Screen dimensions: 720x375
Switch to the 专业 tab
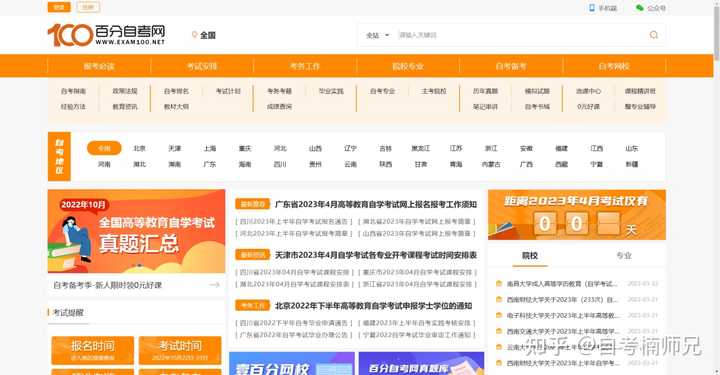tap(624, 256)
